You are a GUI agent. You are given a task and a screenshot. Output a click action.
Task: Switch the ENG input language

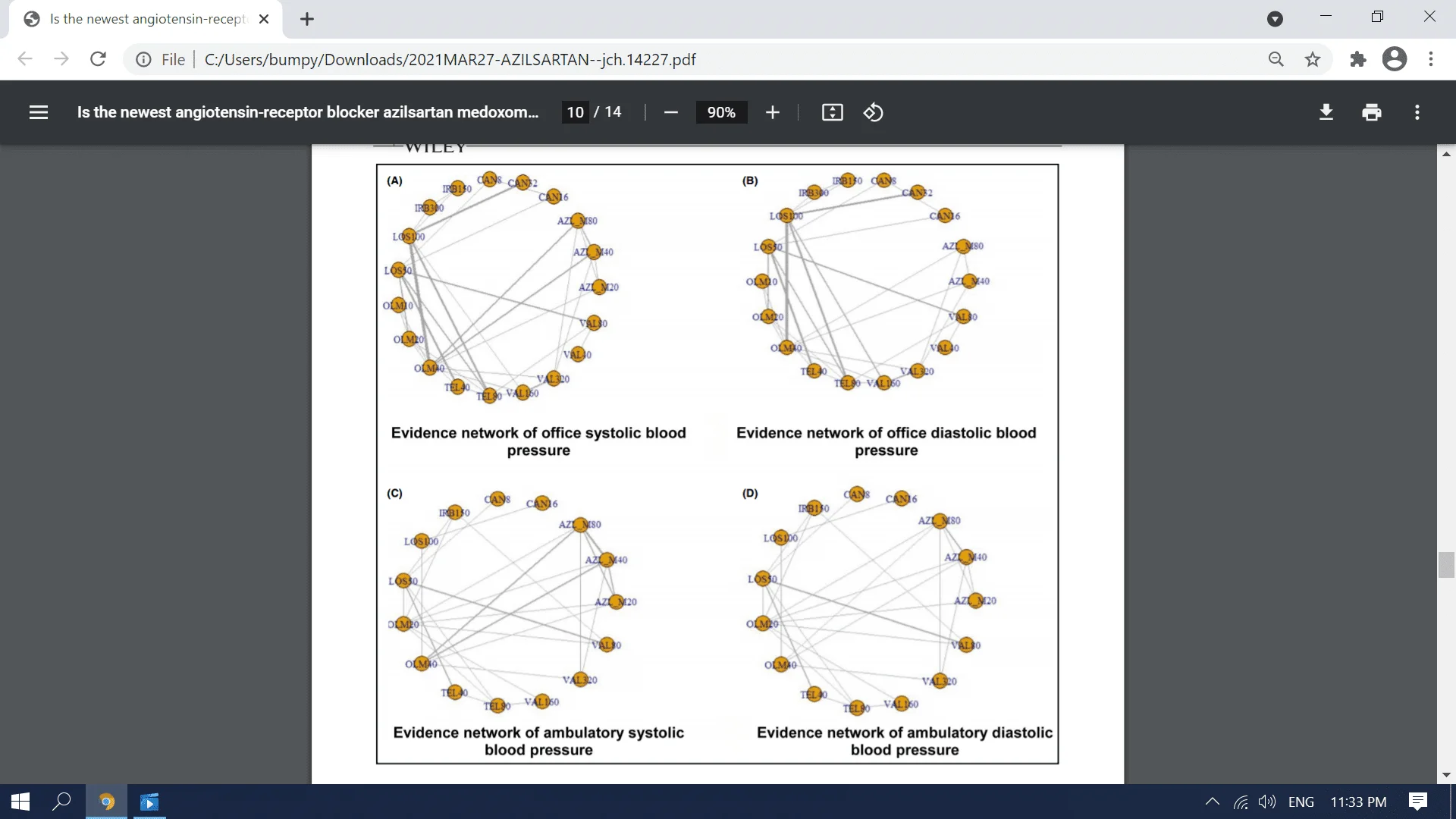click(x=1301, y=802)
